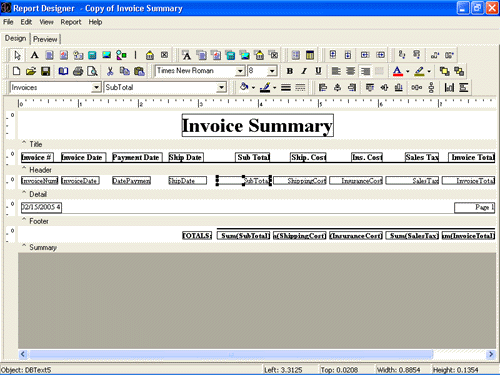Image resolution: width=500 pixels, height=375 pixels.
Task: Select the Invoice Summary title label
Action: tap(257, 126)
